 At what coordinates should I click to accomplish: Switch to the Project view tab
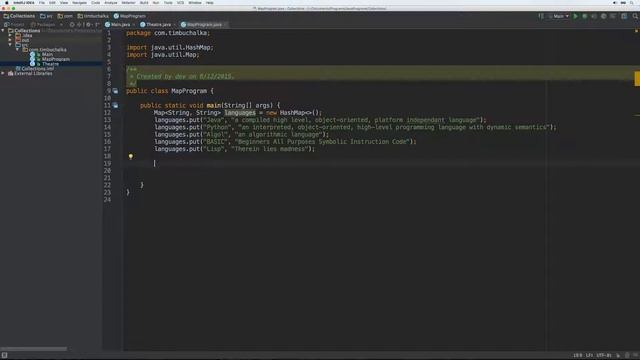(x=15, y=24)
